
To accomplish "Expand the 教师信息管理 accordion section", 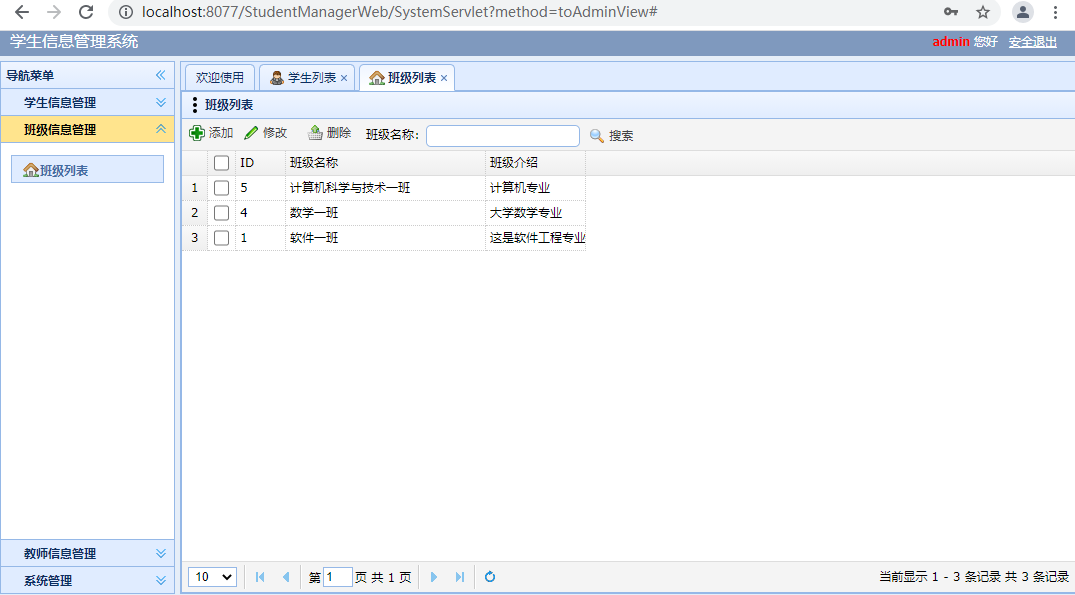I will 87,554.
